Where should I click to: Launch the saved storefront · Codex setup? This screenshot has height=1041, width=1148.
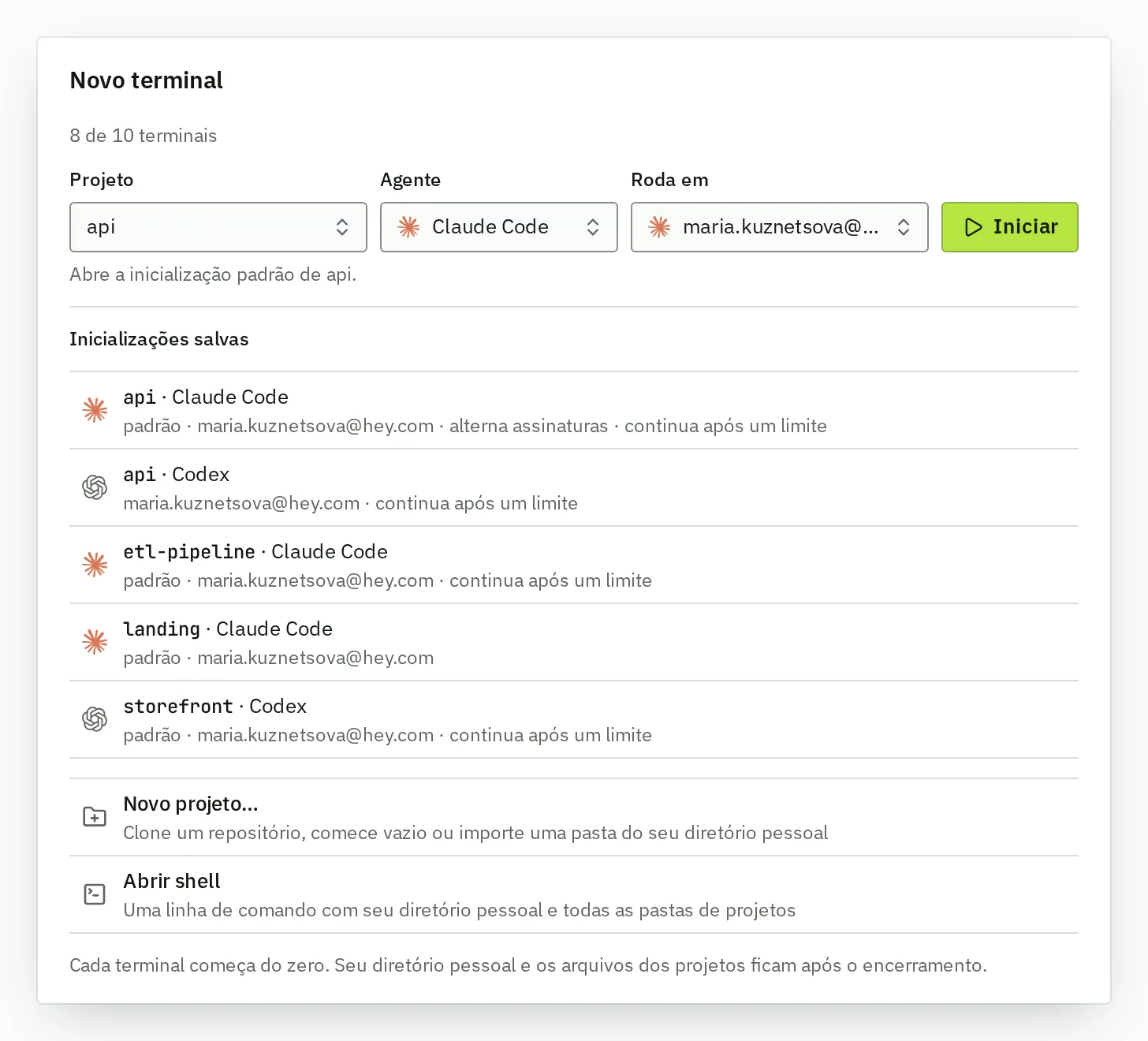click(574, 719)
